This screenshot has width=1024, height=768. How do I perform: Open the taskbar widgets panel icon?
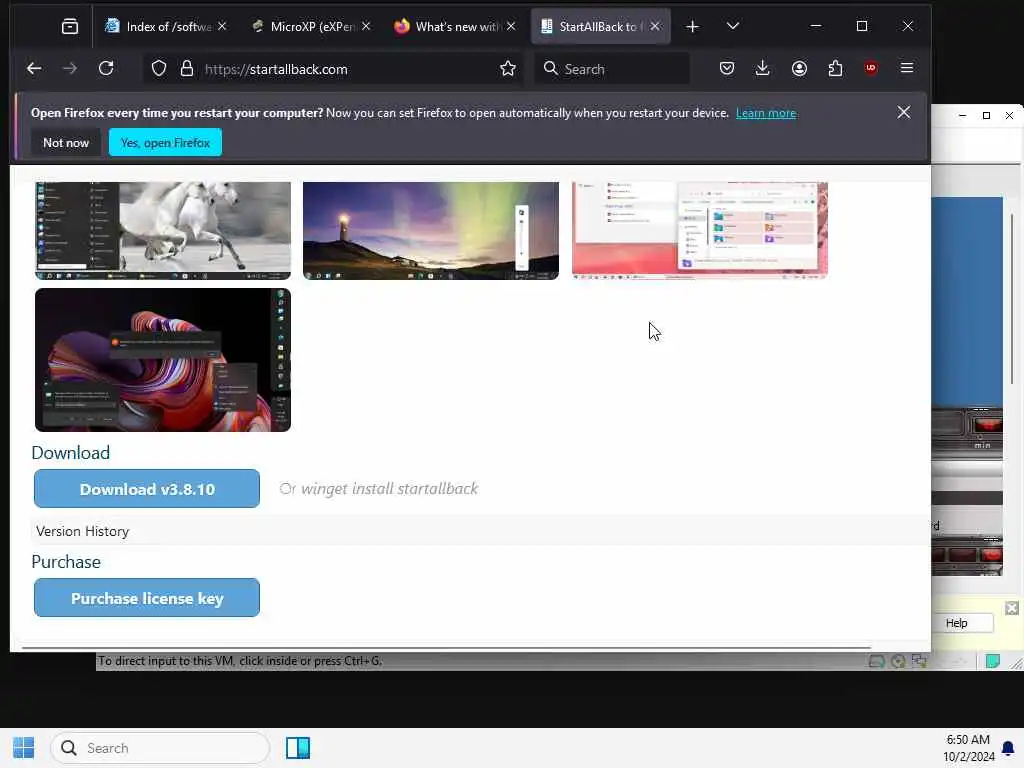[298, 748]
